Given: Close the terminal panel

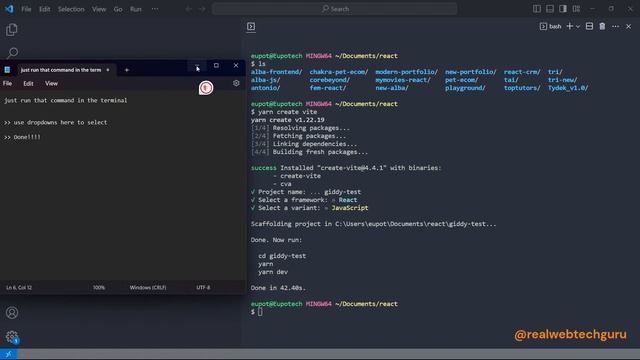Looking at the screenshot, I should tap(629, 27).
